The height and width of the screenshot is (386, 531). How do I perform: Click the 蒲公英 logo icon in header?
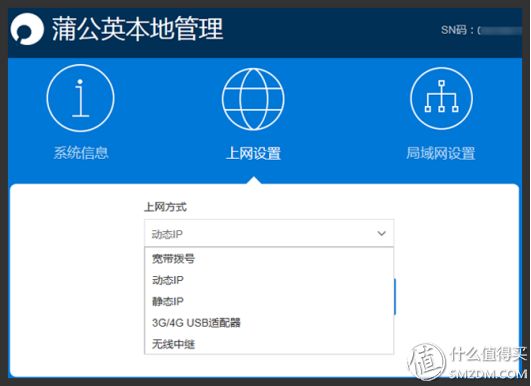pyautogui.click(x=27, y=29)
